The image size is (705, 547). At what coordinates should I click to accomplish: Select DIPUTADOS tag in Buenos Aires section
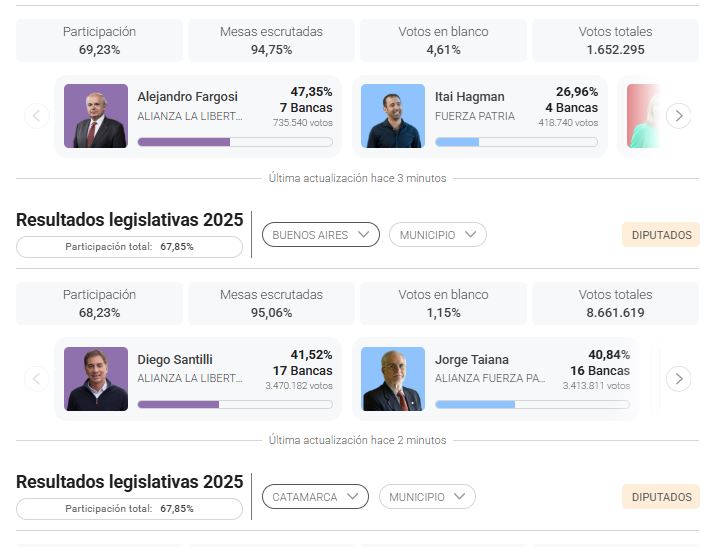click(x=661, y=235)
